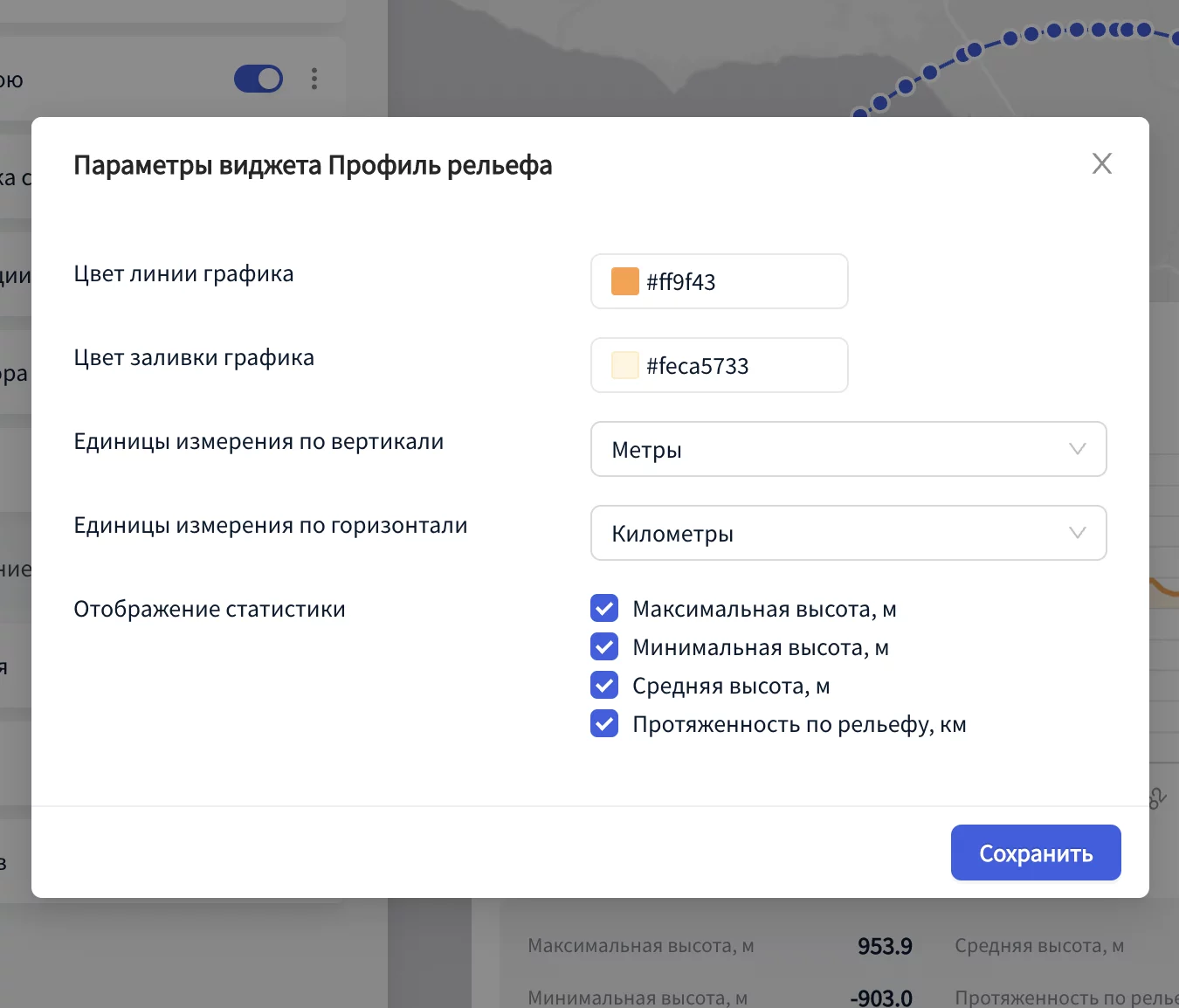The width and height of the screenshot is (1179, 1008).
Task: Expand the horizontal units dropdown showing Километры
Action: coord(847,533)
